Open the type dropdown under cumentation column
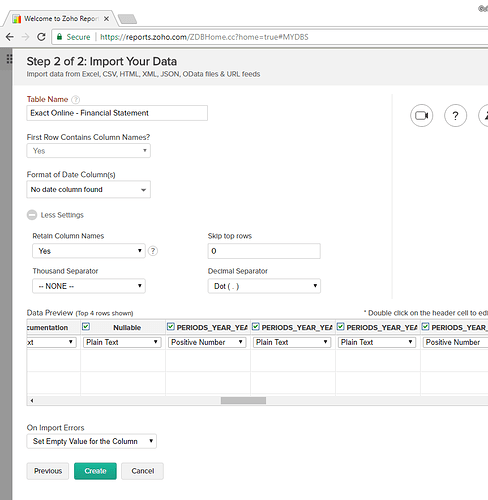The width and height of the screenshot is (488, 500). (x=52, y=342)
